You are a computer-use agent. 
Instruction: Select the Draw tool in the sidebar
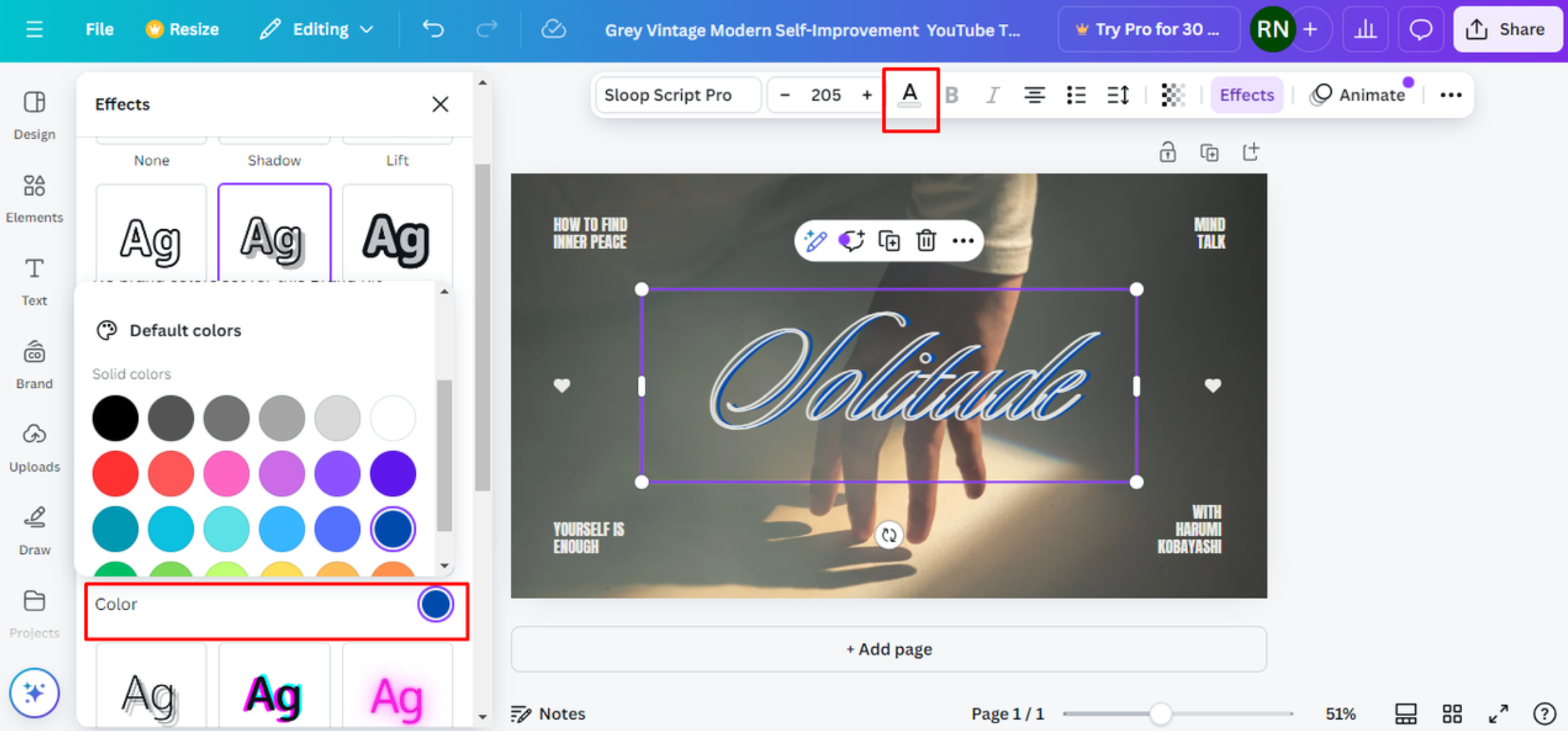click(x=33, y=529)
